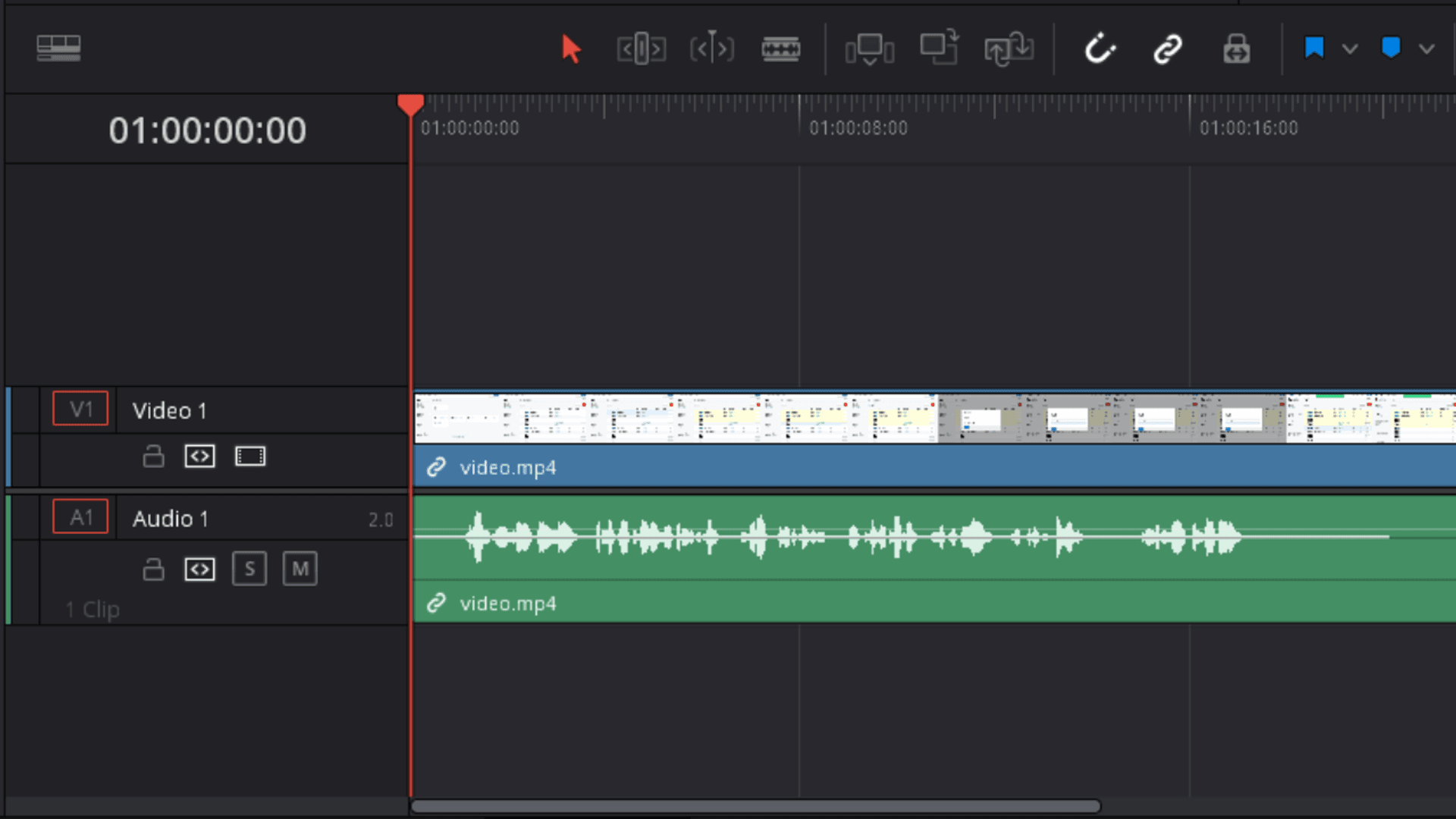Open Timeline View Options icon
This screenshot has height=819, width=1456.
(58, 49)
